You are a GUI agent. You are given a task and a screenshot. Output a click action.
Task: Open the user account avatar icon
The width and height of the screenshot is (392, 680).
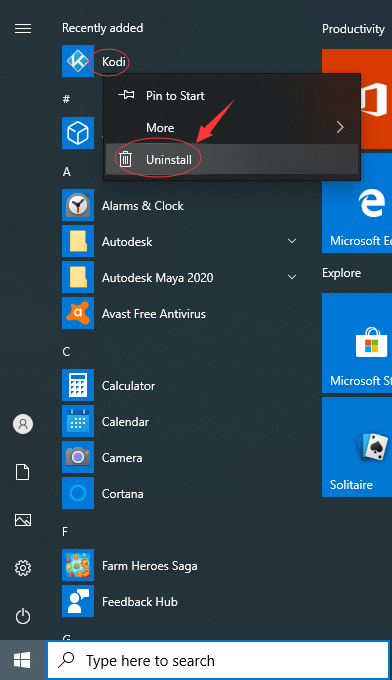point(23,424)
